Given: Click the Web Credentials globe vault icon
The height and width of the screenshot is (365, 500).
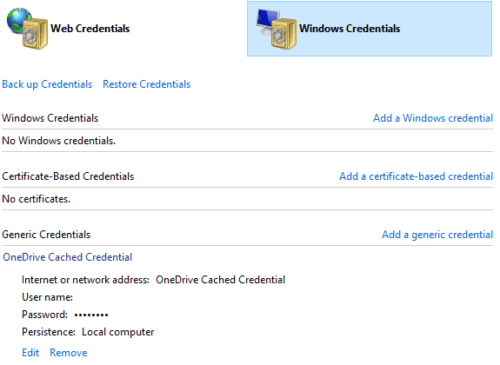Looking at the screenshot, I should click(x=27, y=29).
